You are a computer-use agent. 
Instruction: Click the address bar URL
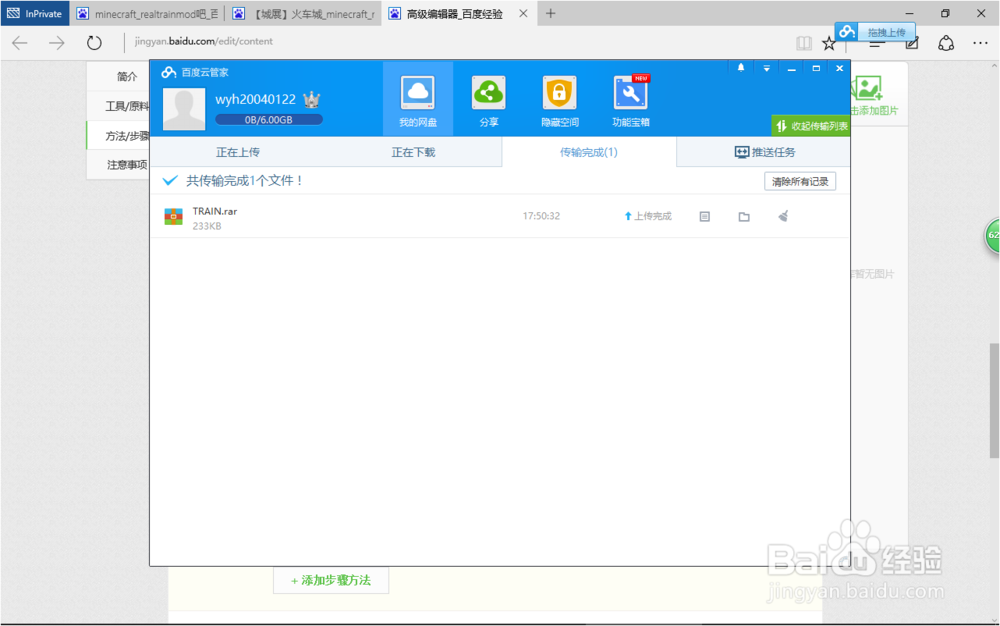click(203, 41)
